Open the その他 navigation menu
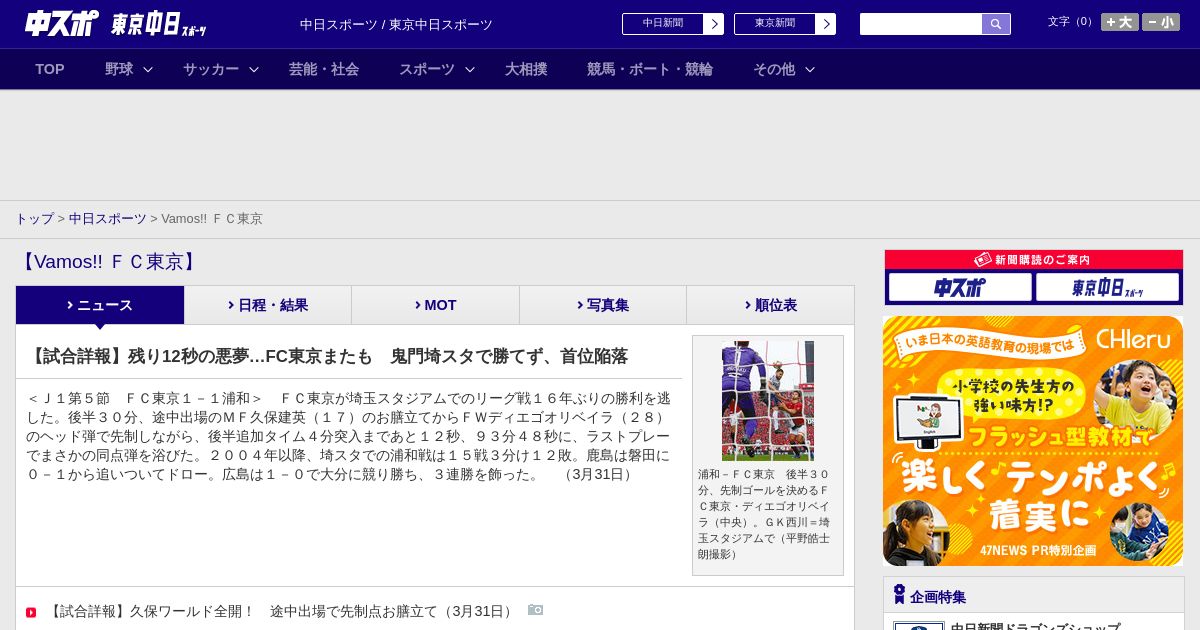The height and width of the screenshot is (630, 1200). click(774, 69)
